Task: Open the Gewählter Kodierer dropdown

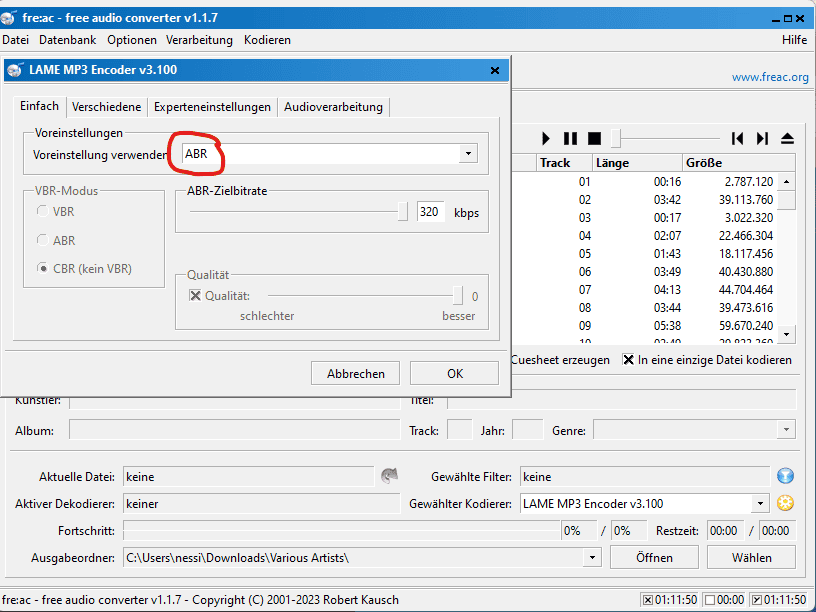Action: pyautogui.click(x=760, y=504)
